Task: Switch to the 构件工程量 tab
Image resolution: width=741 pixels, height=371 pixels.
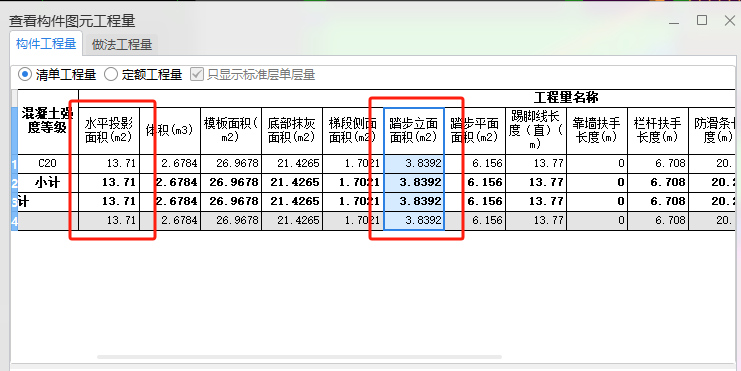Action: point(46,44)
